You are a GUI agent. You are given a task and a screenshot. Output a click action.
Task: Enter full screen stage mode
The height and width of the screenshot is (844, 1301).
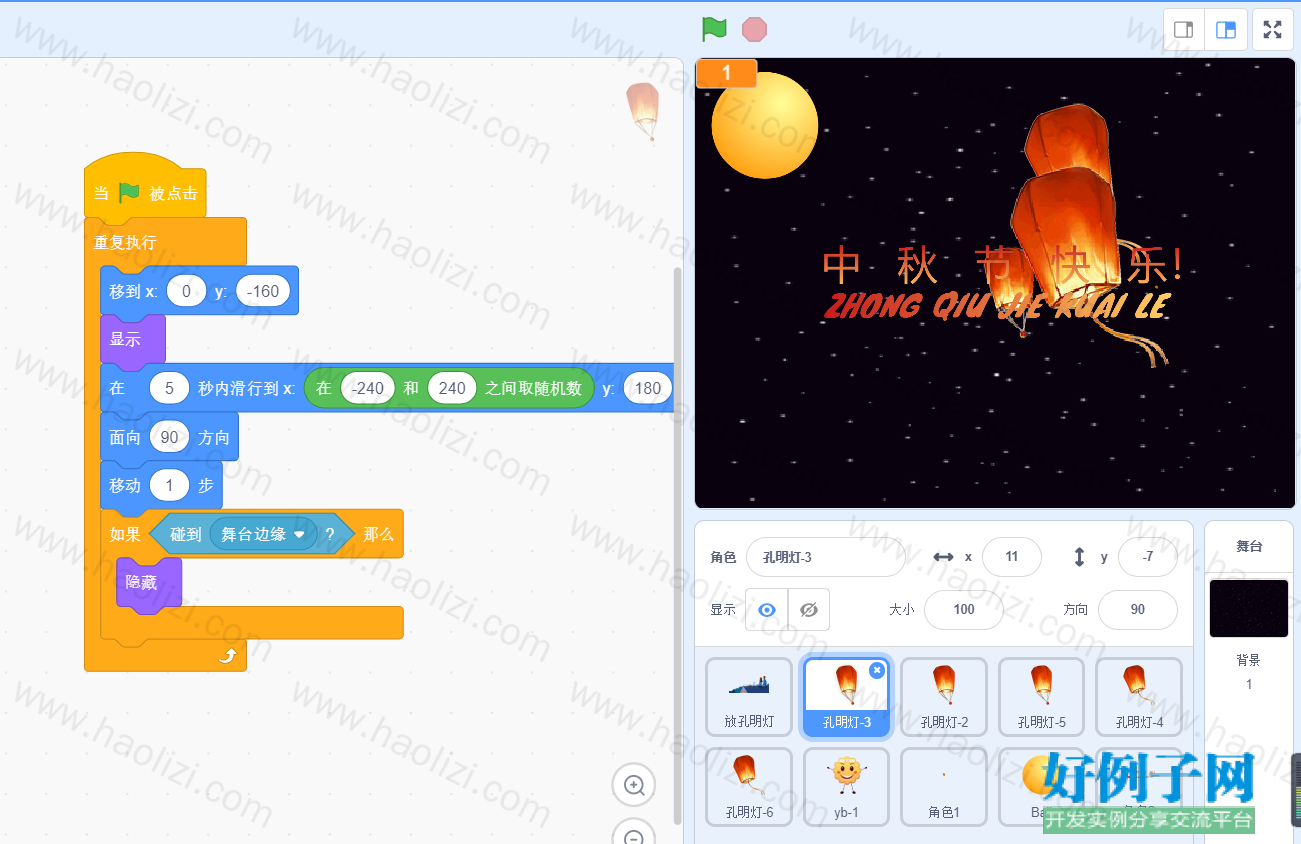tap(1272, 29)
